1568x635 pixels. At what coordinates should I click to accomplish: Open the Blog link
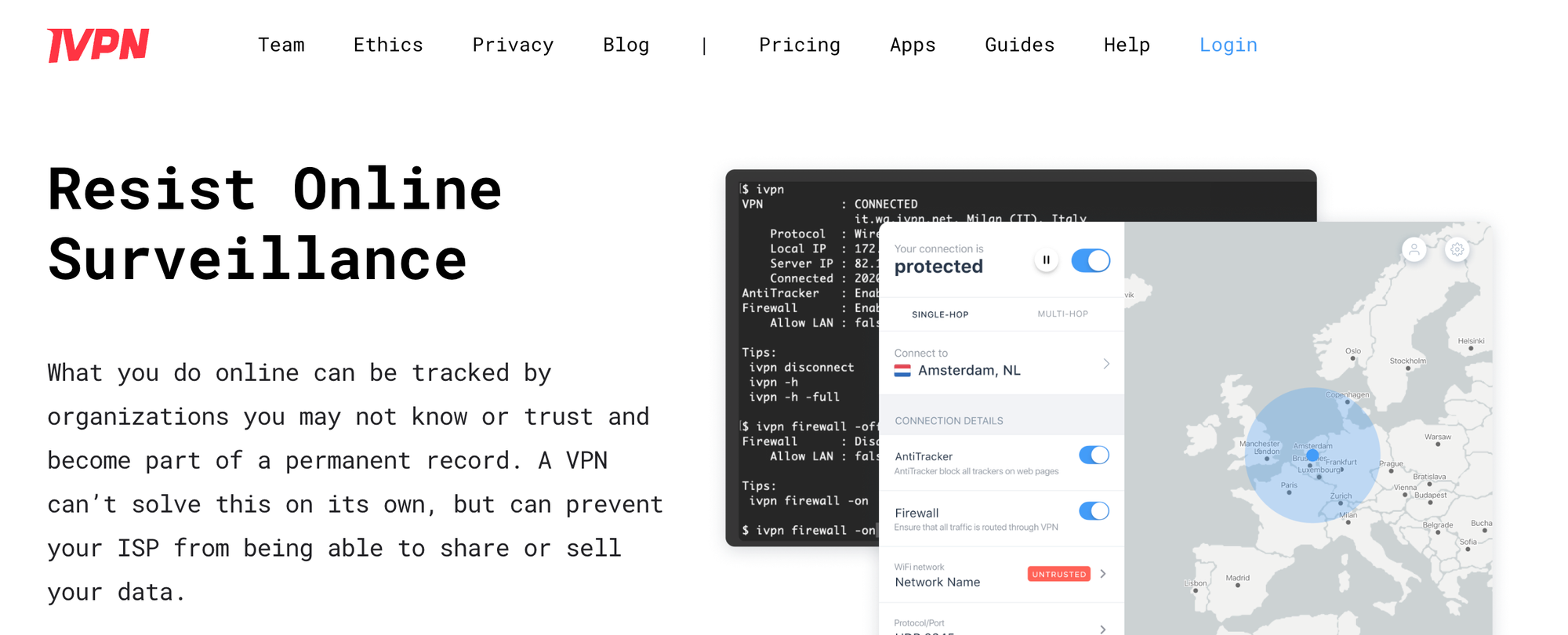point(626,45)
